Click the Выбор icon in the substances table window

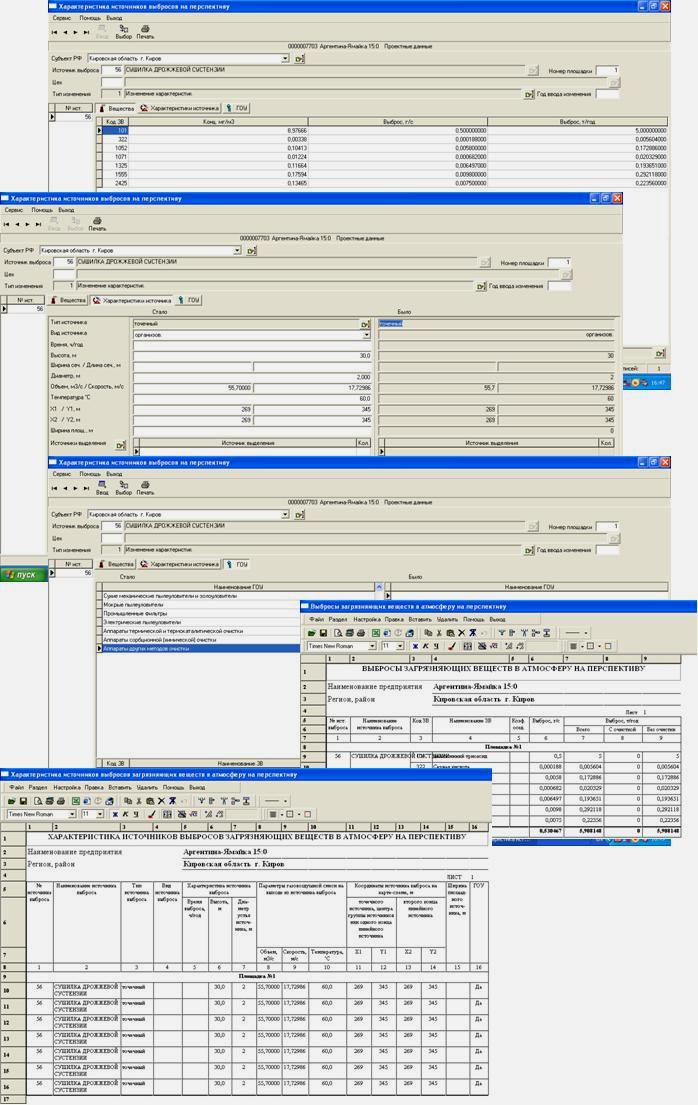123,32
